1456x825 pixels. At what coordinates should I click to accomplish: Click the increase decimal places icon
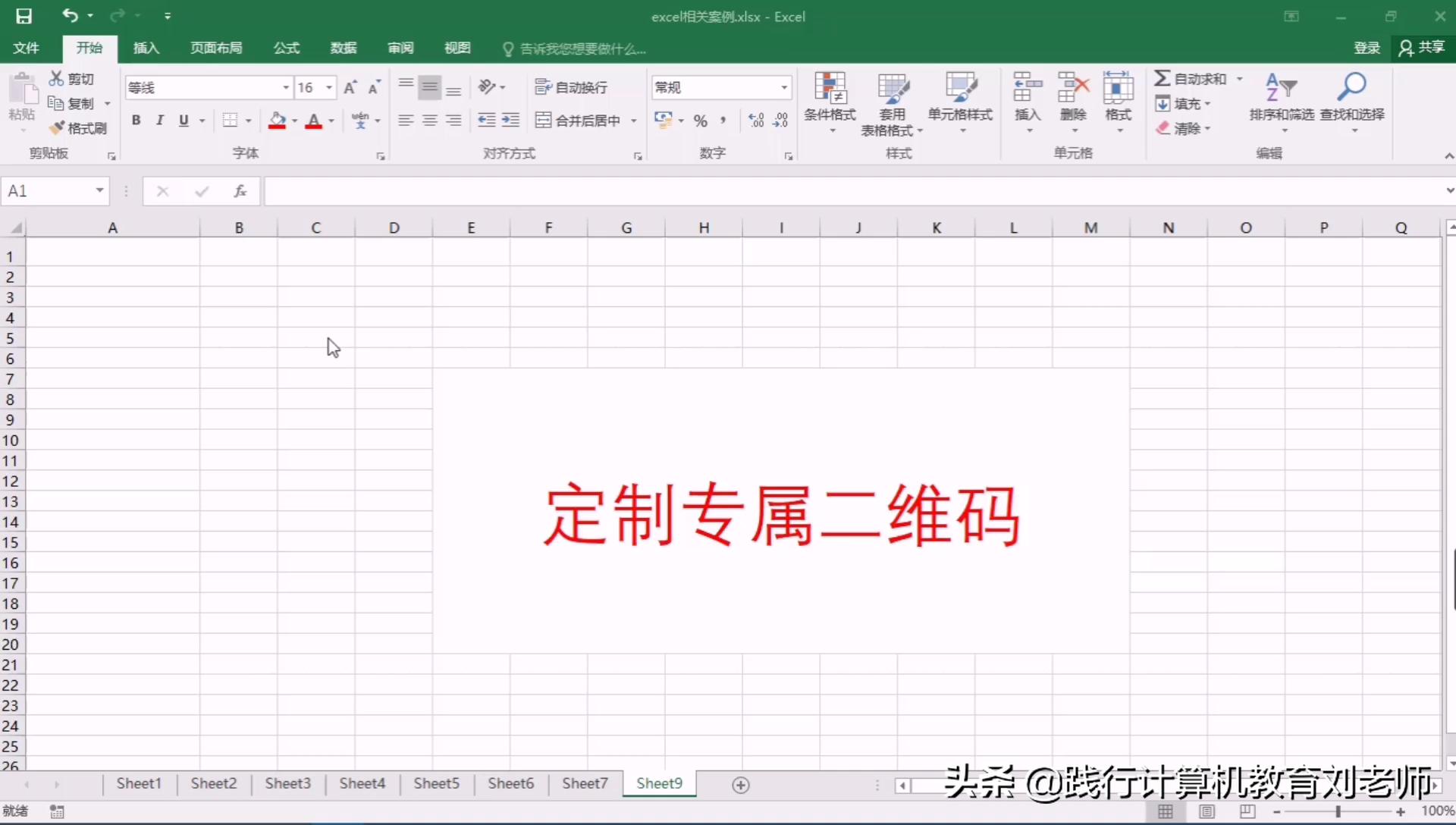755,120
